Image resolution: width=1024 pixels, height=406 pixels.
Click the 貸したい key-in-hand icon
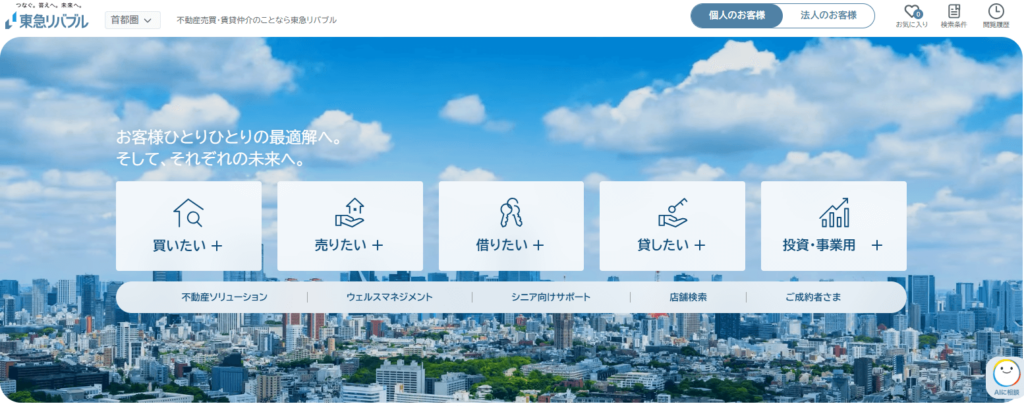[x=672, y=213]
